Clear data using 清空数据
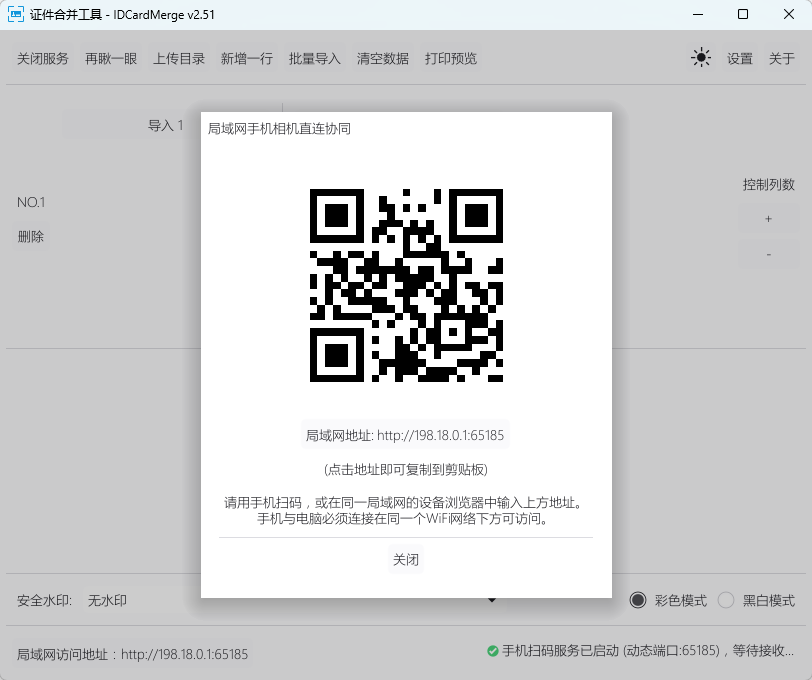 click(382, 59)
